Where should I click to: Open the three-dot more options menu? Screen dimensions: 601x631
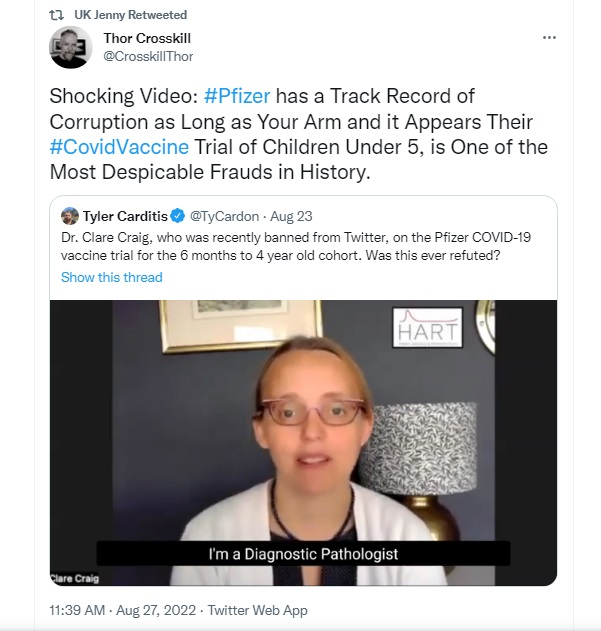point(549,38)
